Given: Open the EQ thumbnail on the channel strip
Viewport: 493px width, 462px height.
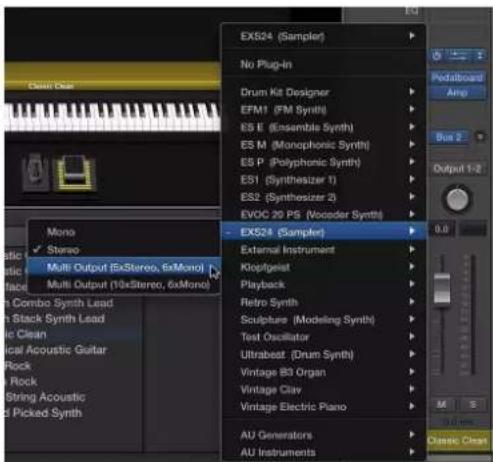Looking at the screenshot, I should (x=412, y=11).
